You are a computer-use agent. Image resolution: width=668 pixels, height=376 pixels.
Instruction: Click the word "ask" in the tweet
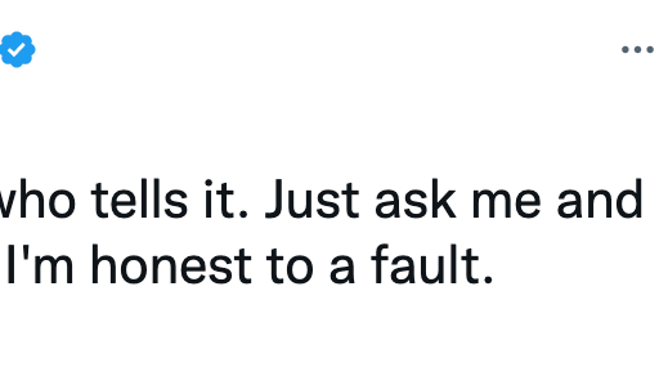[x=415, y=199]
